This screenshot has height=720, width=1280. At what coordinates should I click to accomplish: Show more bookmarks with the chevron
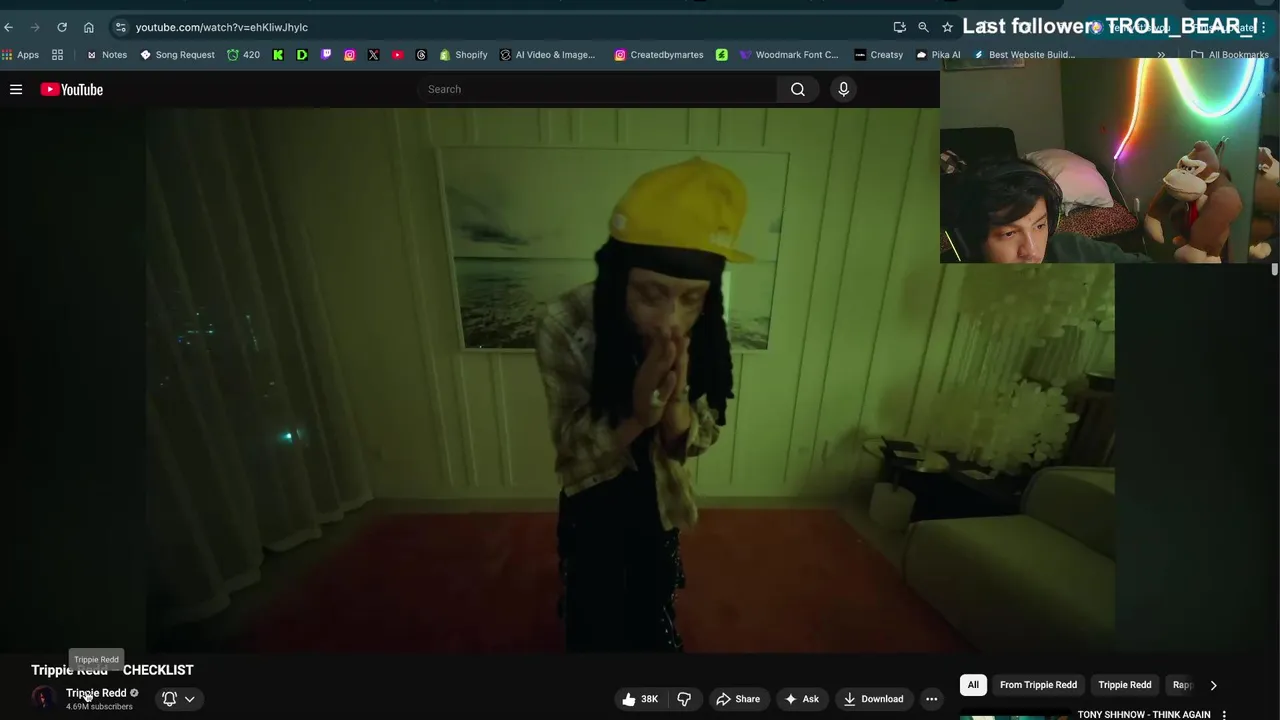pos(1161,55)
